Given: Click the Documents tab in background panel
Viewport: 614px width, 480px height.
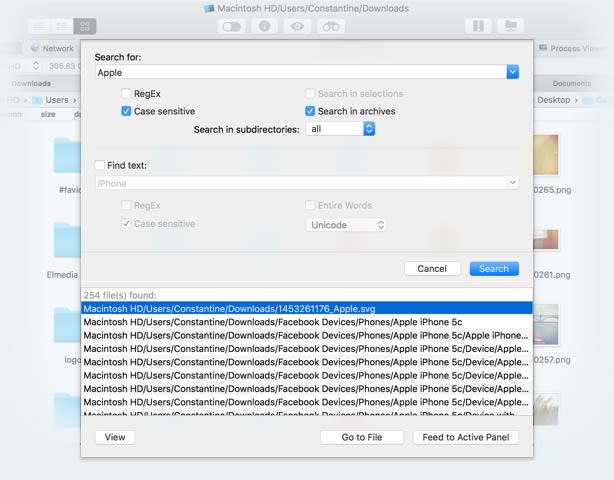Looking at the screenshot, I should 572,83.
